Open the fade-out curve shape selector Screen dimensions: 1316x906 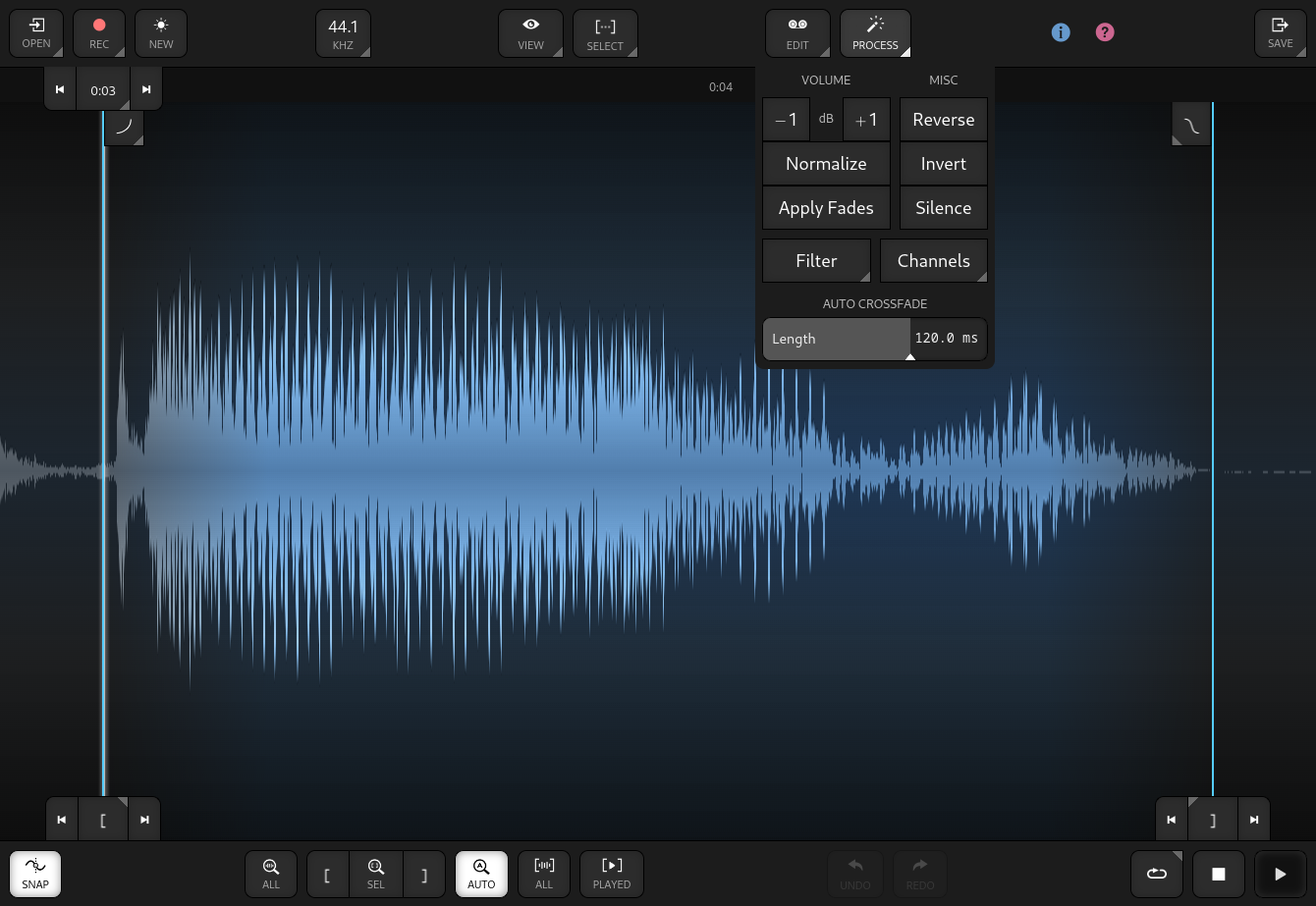(x=1191, y=127)
